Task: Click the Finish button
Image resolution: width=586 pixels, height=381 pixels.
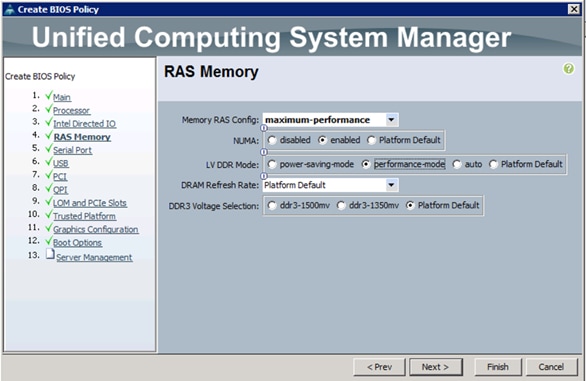Action: [498, 367]
